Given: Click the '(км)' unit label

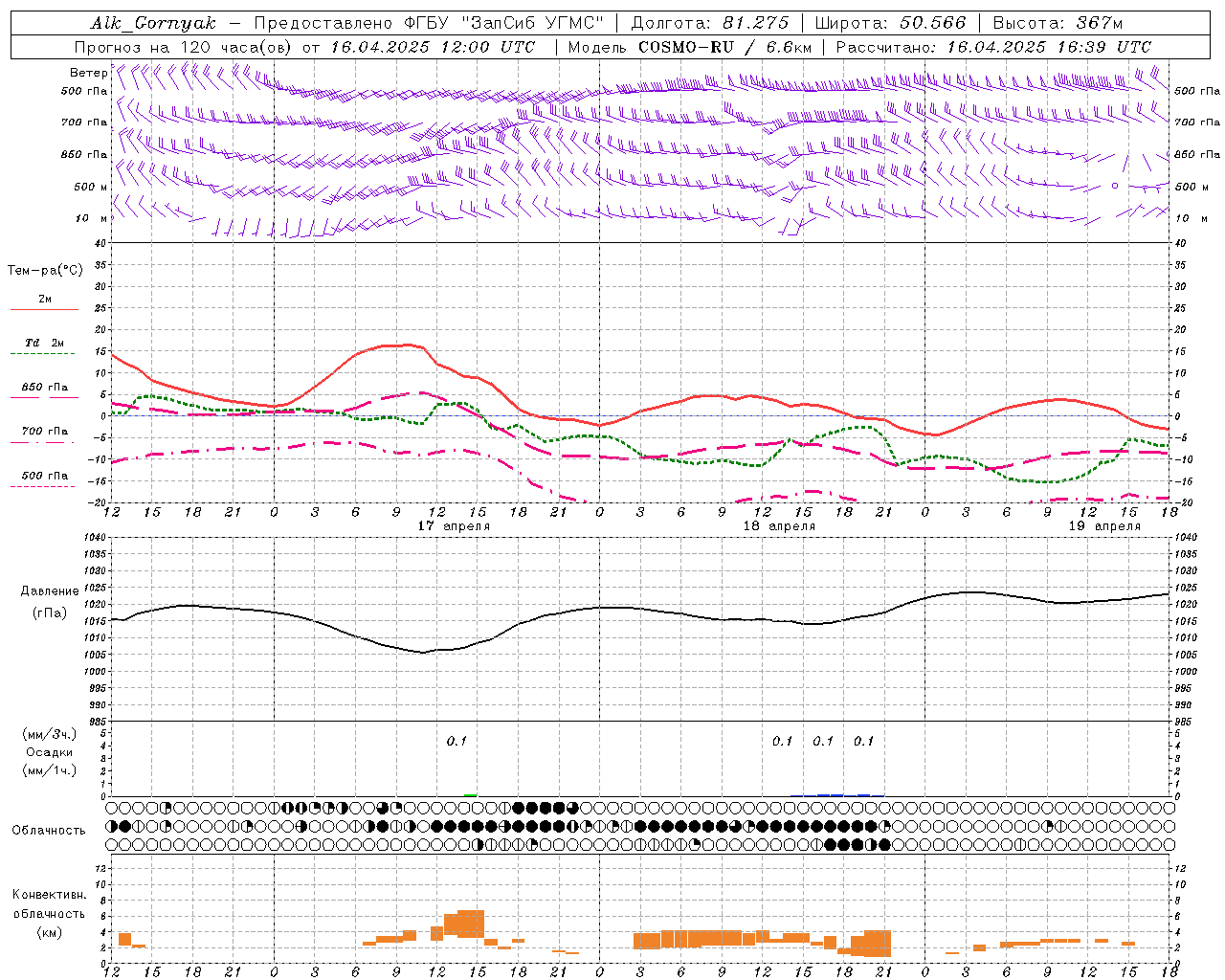Looking at the screenshot, I should tap(49, 932).
